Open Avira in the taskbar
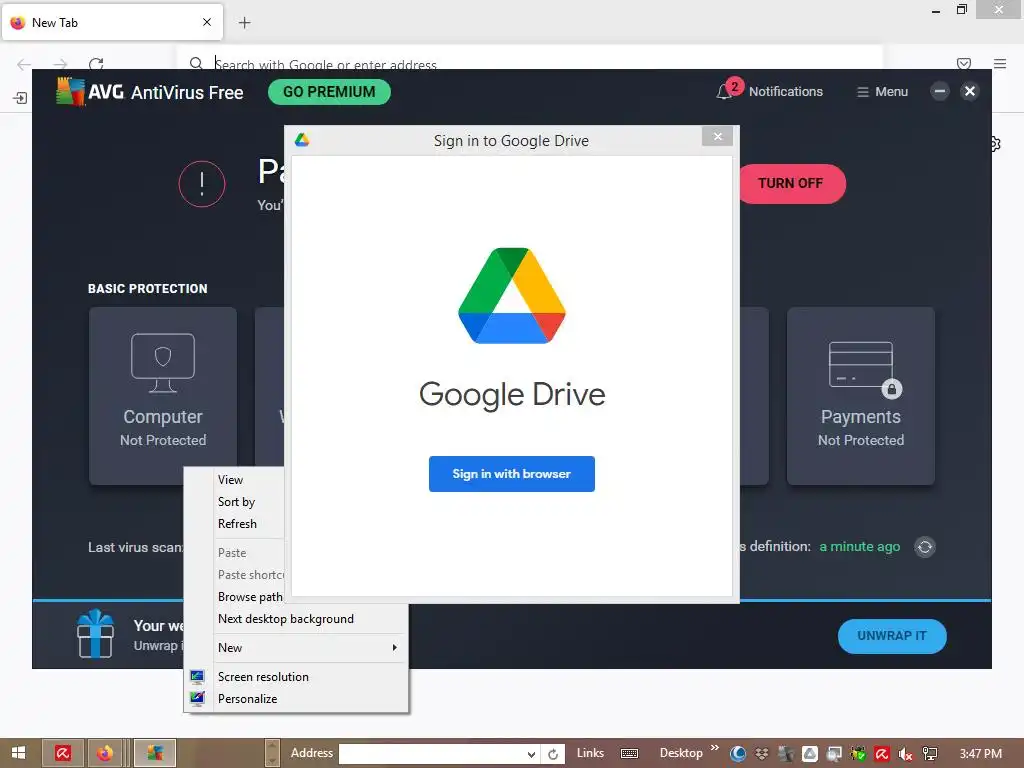 pos(63,753)
